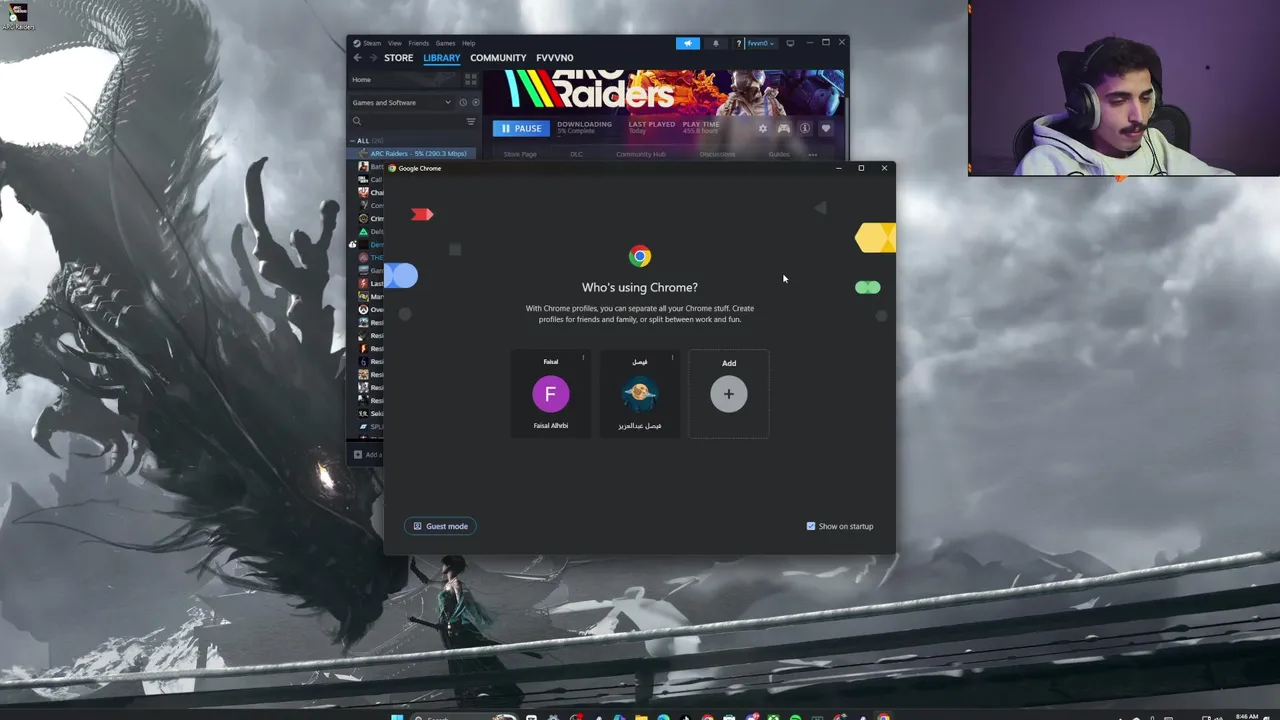Open advanced filter icon beside library search
Viewport: 1280px width, 720px height.
click(471, 121)
